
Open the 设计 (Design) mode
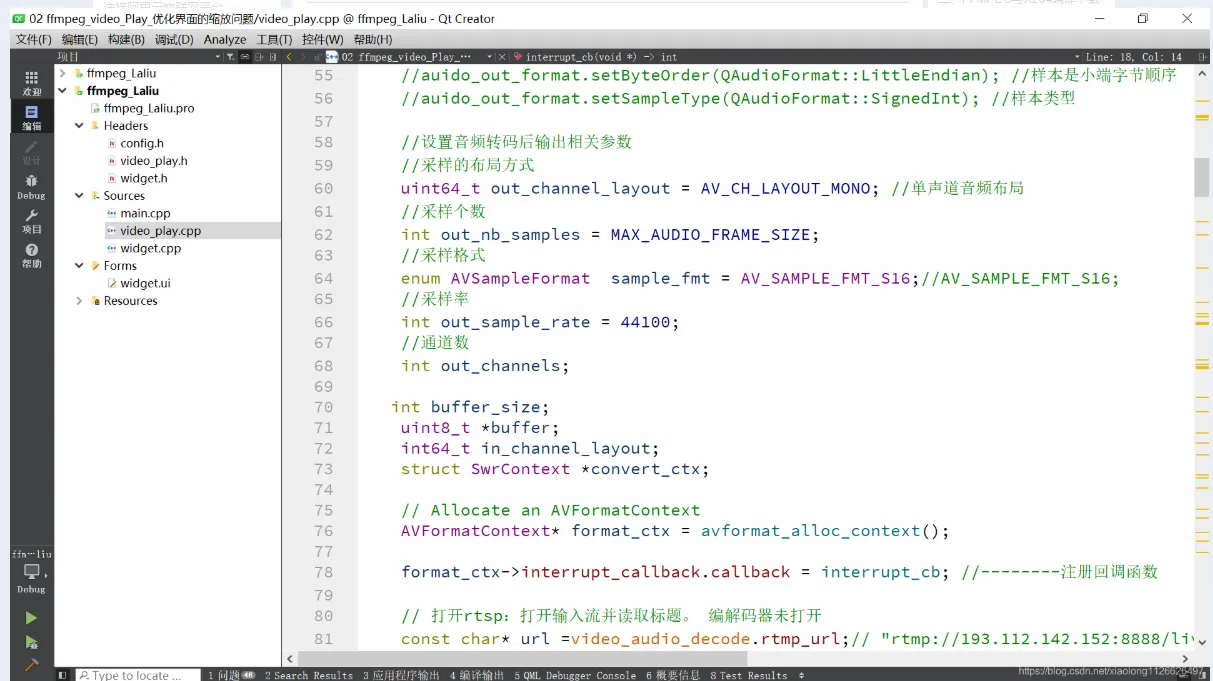tap(32, 152)
